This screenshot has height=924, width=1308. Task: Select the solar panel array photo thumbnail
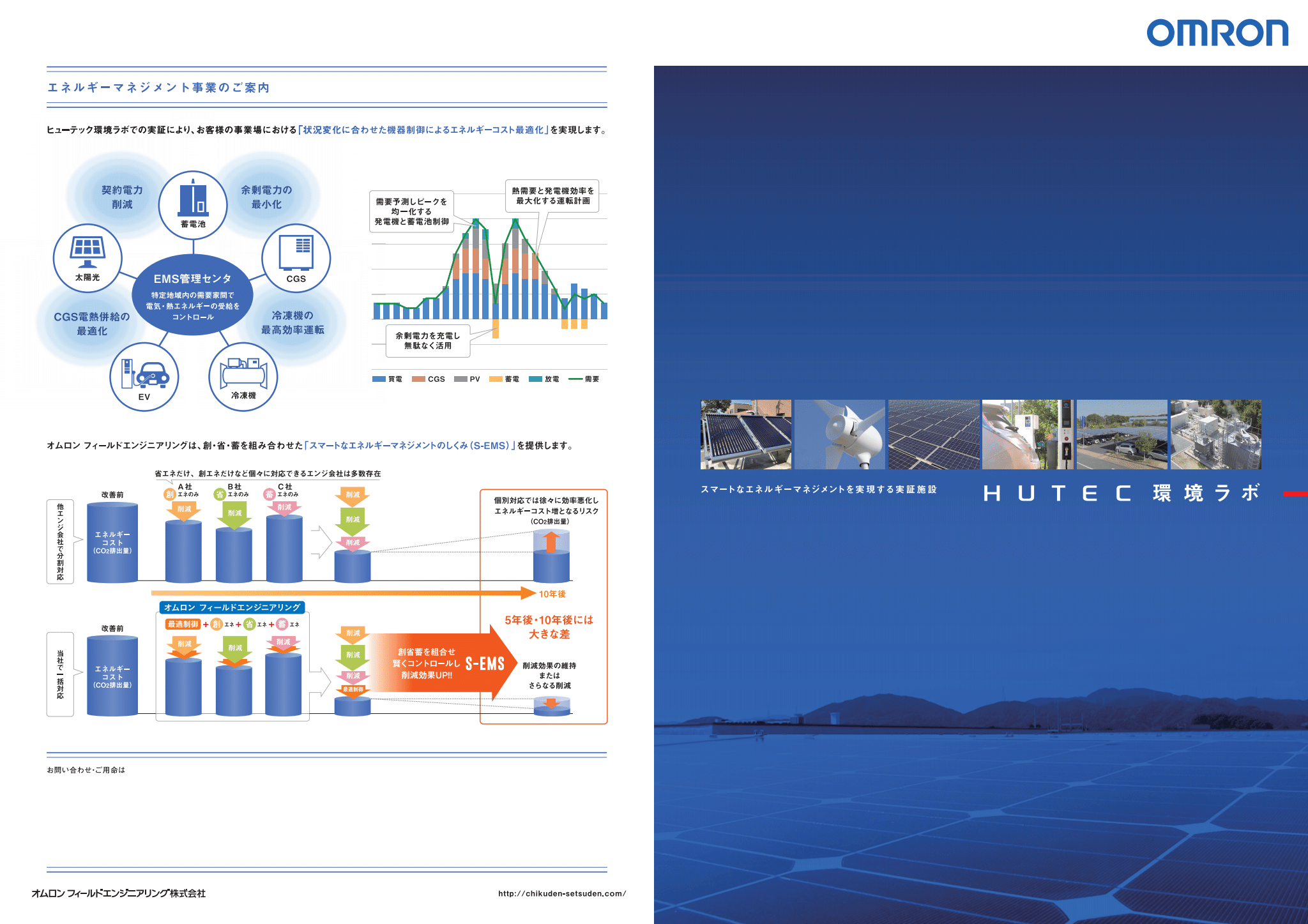(934, 434)
